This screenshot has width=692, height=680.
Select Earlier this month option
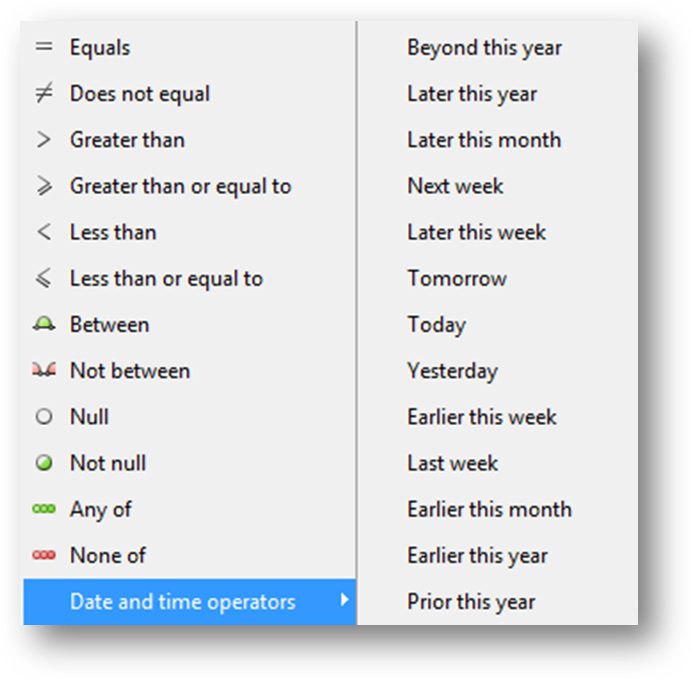(489, 509)
